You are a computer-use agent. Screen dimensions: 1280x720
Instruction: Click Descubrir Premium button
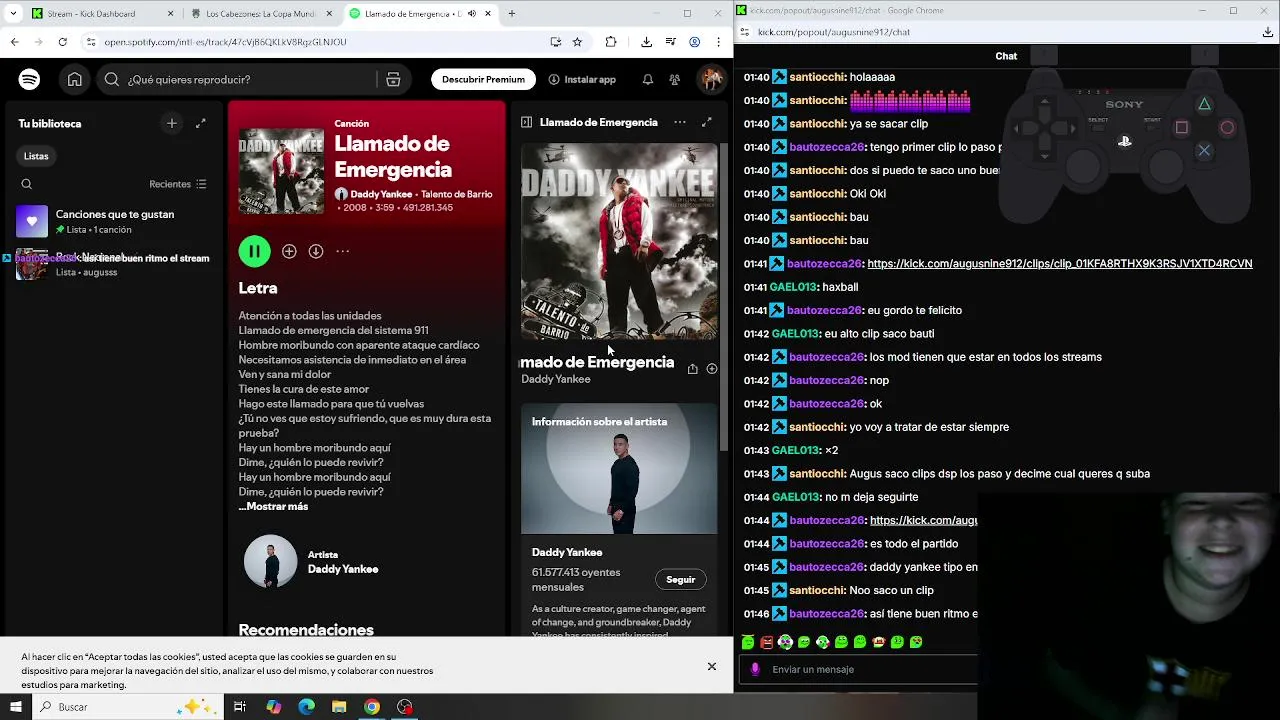click(x=483, y=79)
